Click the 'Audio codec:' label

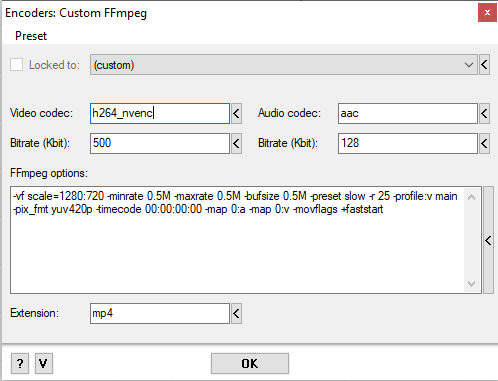[289, 113]
